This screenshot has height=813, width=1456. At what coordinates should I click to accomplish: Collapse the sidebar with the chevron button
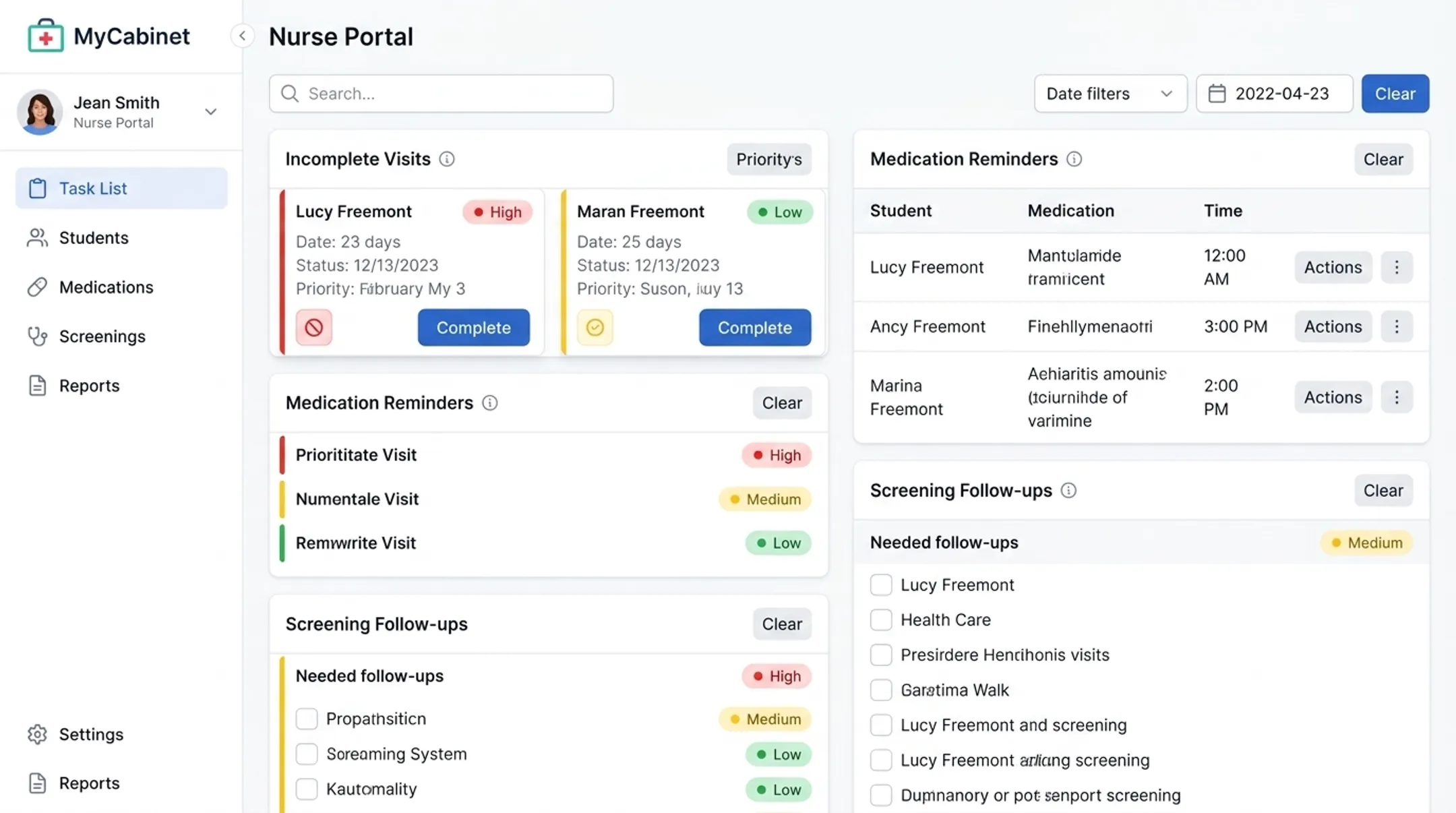(x=242, y=36)
